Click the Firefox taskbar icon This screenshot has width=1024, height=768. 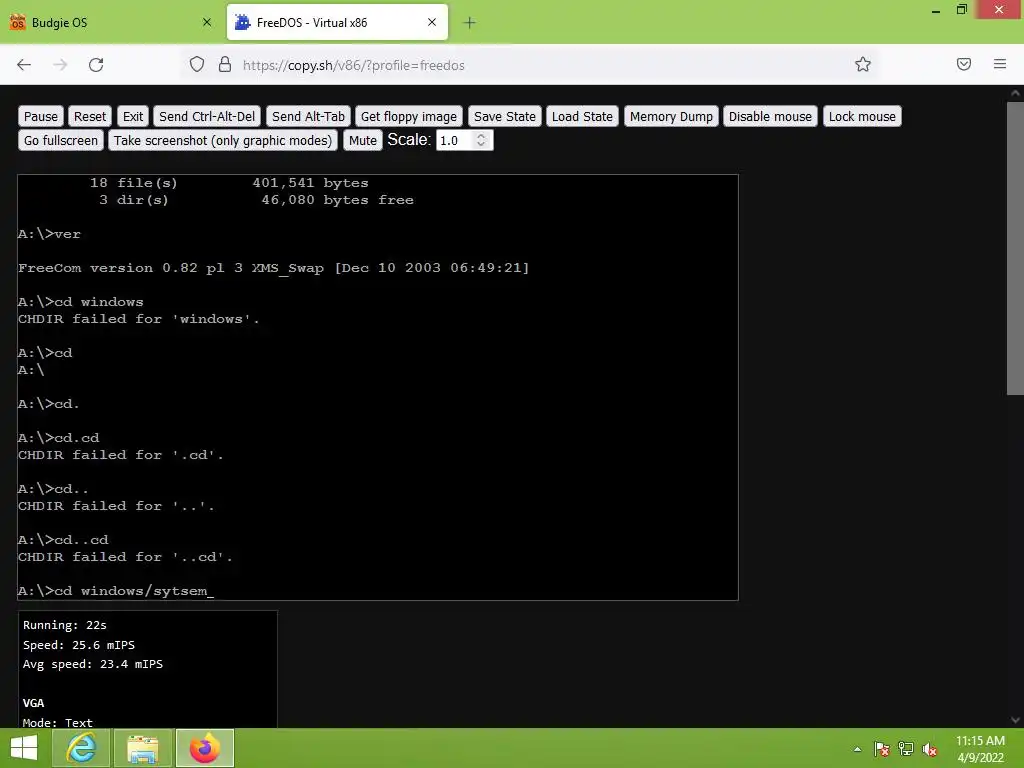pyautogui.click(x=204, y=748)
